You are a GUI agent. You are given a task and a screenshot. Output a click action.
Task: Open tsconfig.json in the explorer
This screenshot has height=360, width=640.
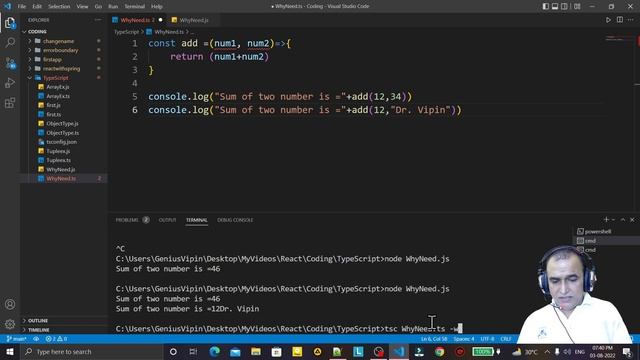pos(61,142)
